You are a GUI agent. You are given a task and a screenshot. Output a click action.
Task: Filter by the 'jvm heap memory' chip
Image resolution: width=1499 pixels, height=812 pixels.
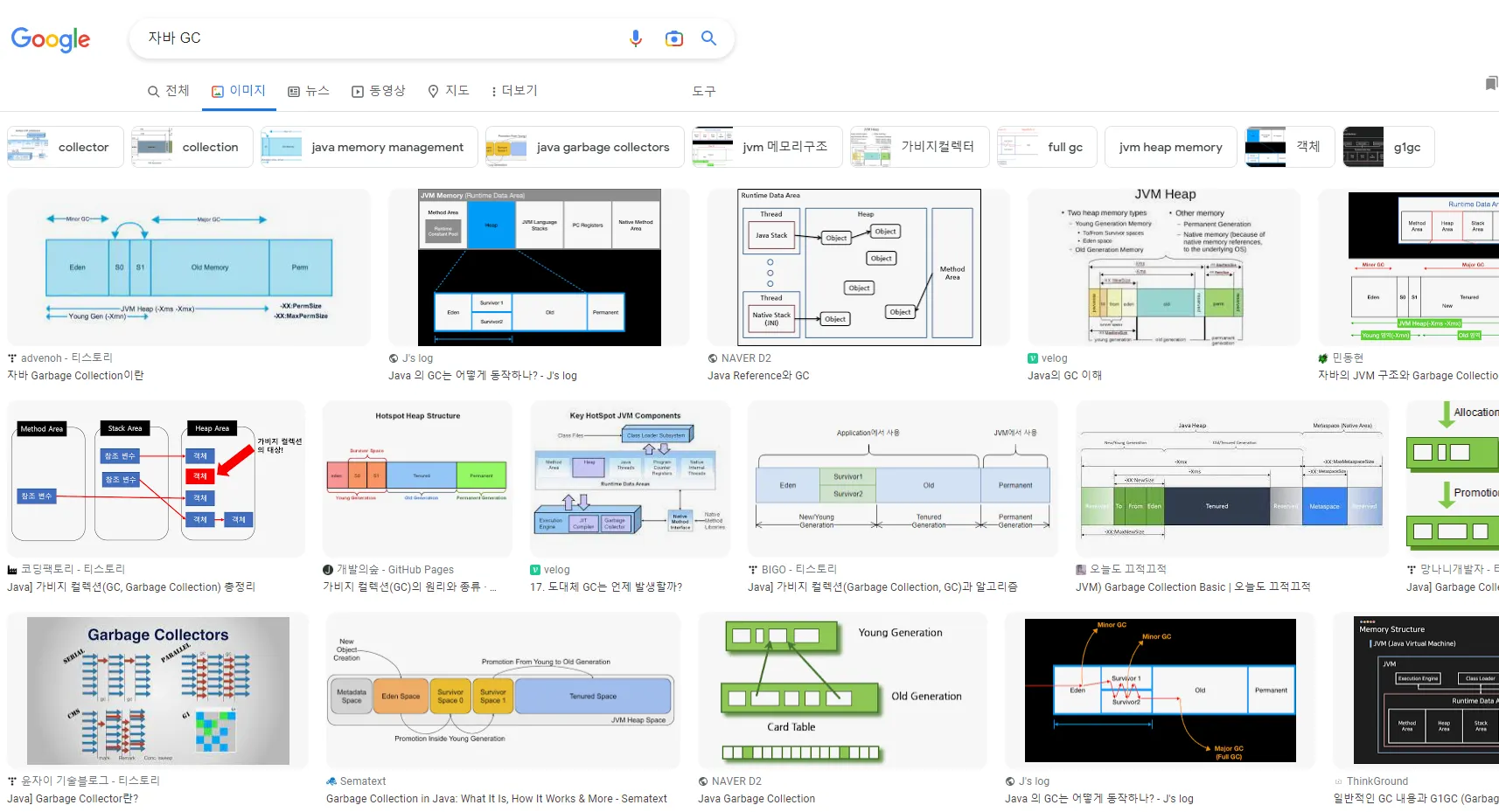[1171, 147]
